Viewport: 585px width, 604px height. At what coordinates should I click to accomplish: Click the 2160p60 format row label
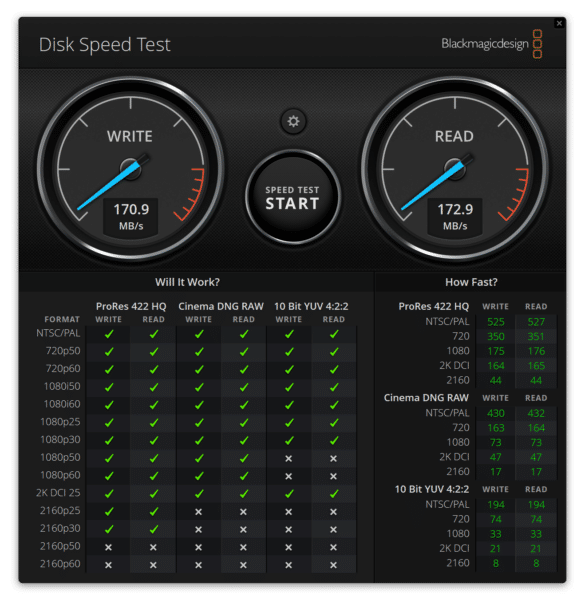pos(60,564)
